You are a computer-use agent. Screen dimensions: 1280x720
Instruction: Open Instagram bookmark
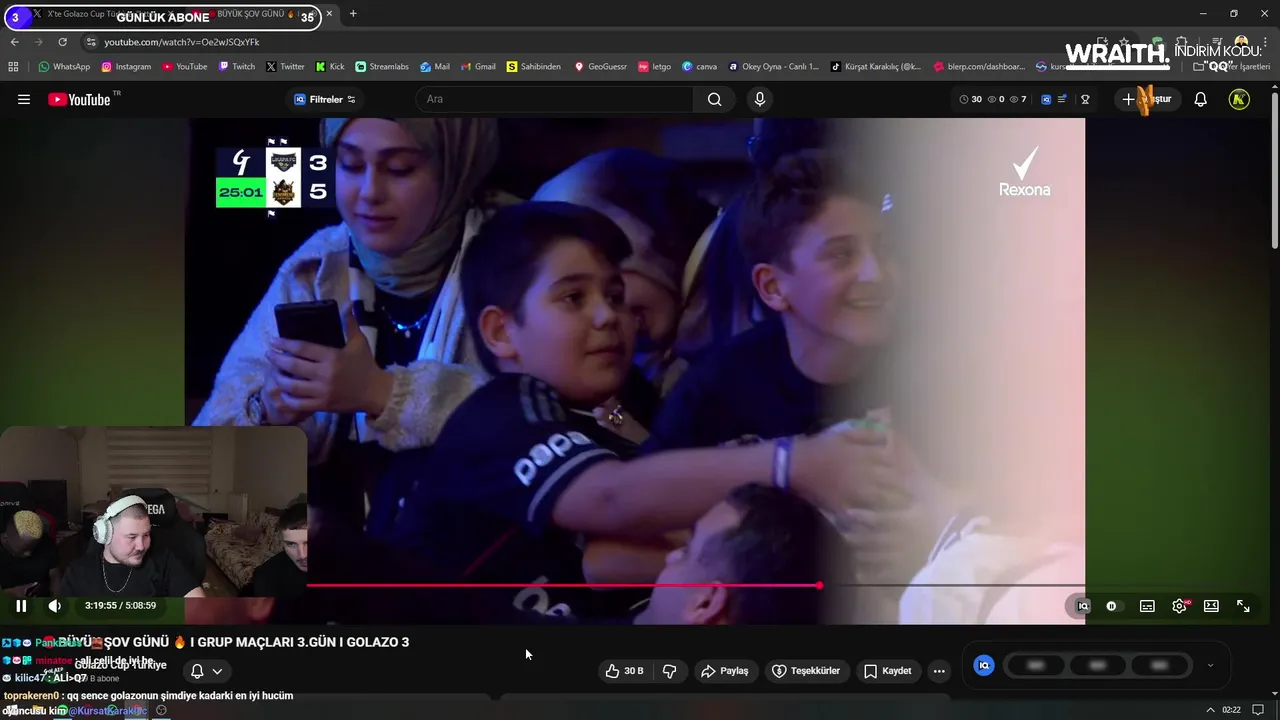point(126,67)
